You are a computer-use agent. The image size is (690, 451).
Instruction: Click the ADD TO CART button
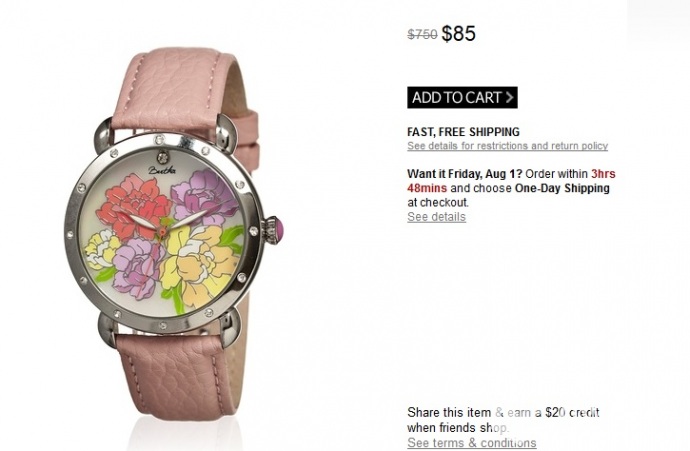click(x=462, y=97)
